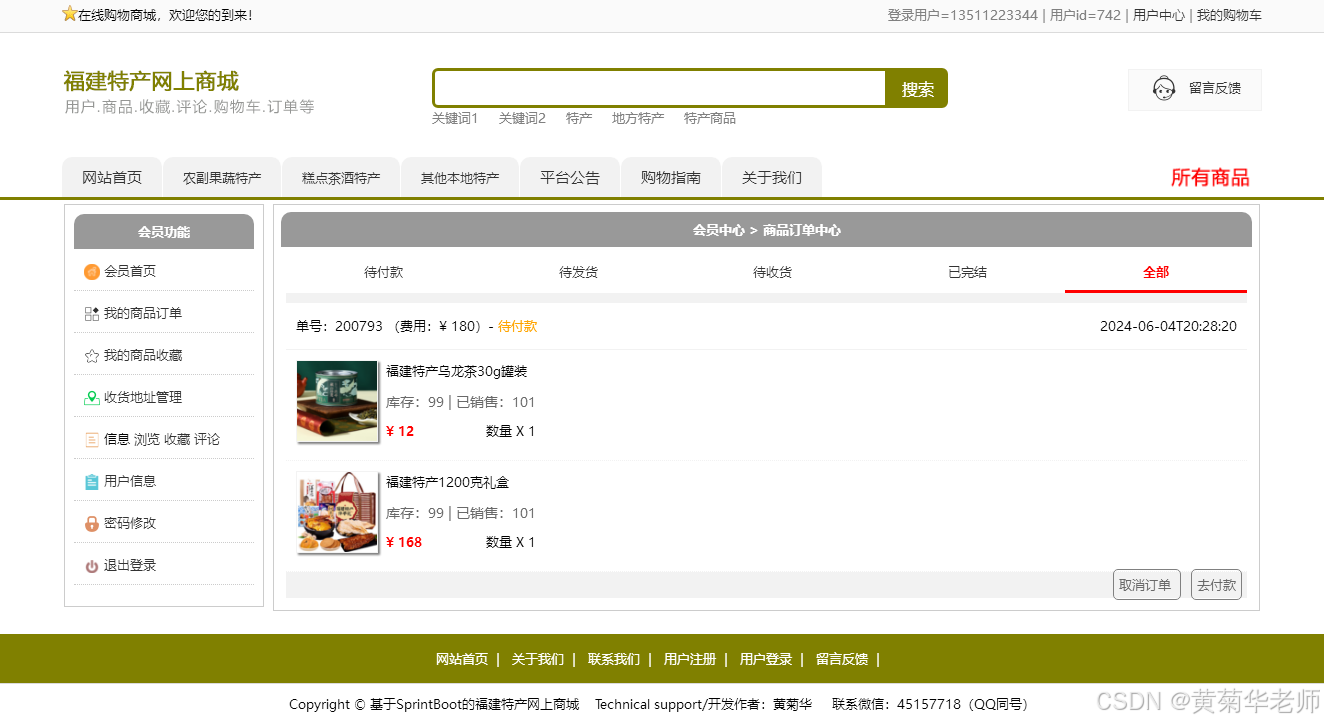Click footer link 联系我们
1324x723 pixels.
point(614,660)
